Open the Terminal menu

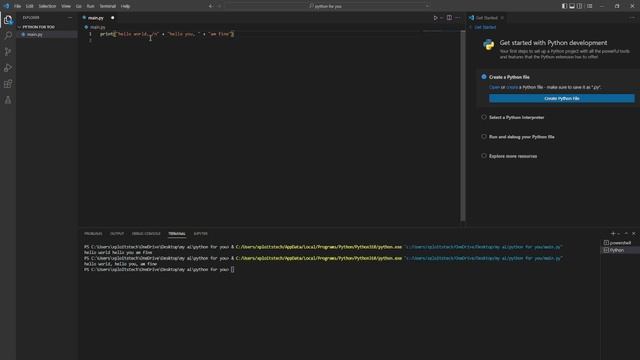(x=108, y=6)
